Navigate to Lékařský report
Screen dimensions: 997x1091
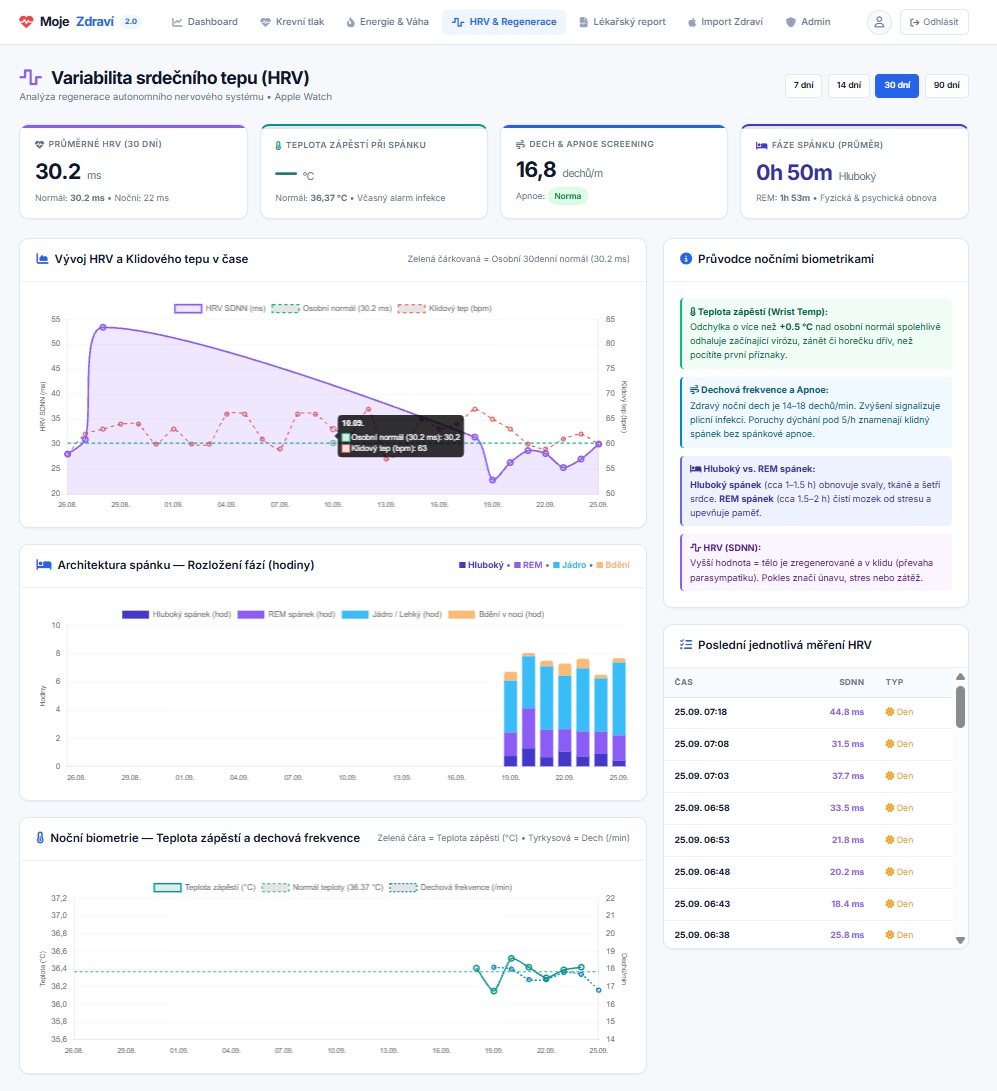[x=623, y=22]
